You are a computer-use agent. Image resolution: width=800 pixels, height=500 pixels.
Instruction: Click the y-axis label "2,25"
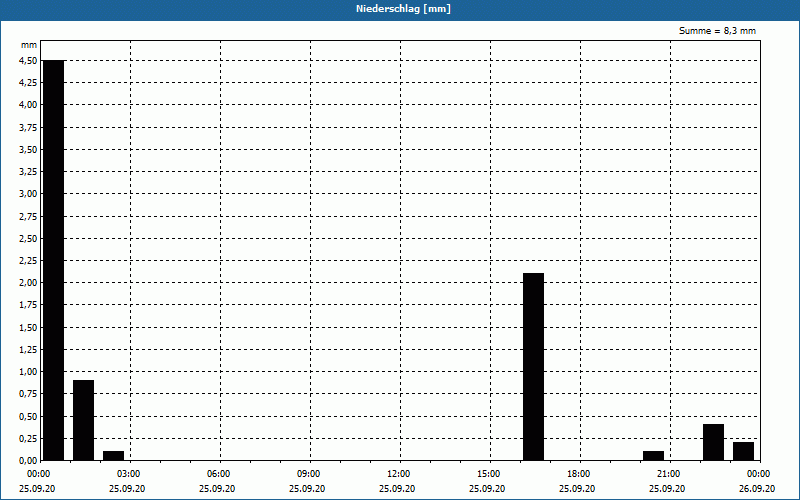click(x=28, y=261)
